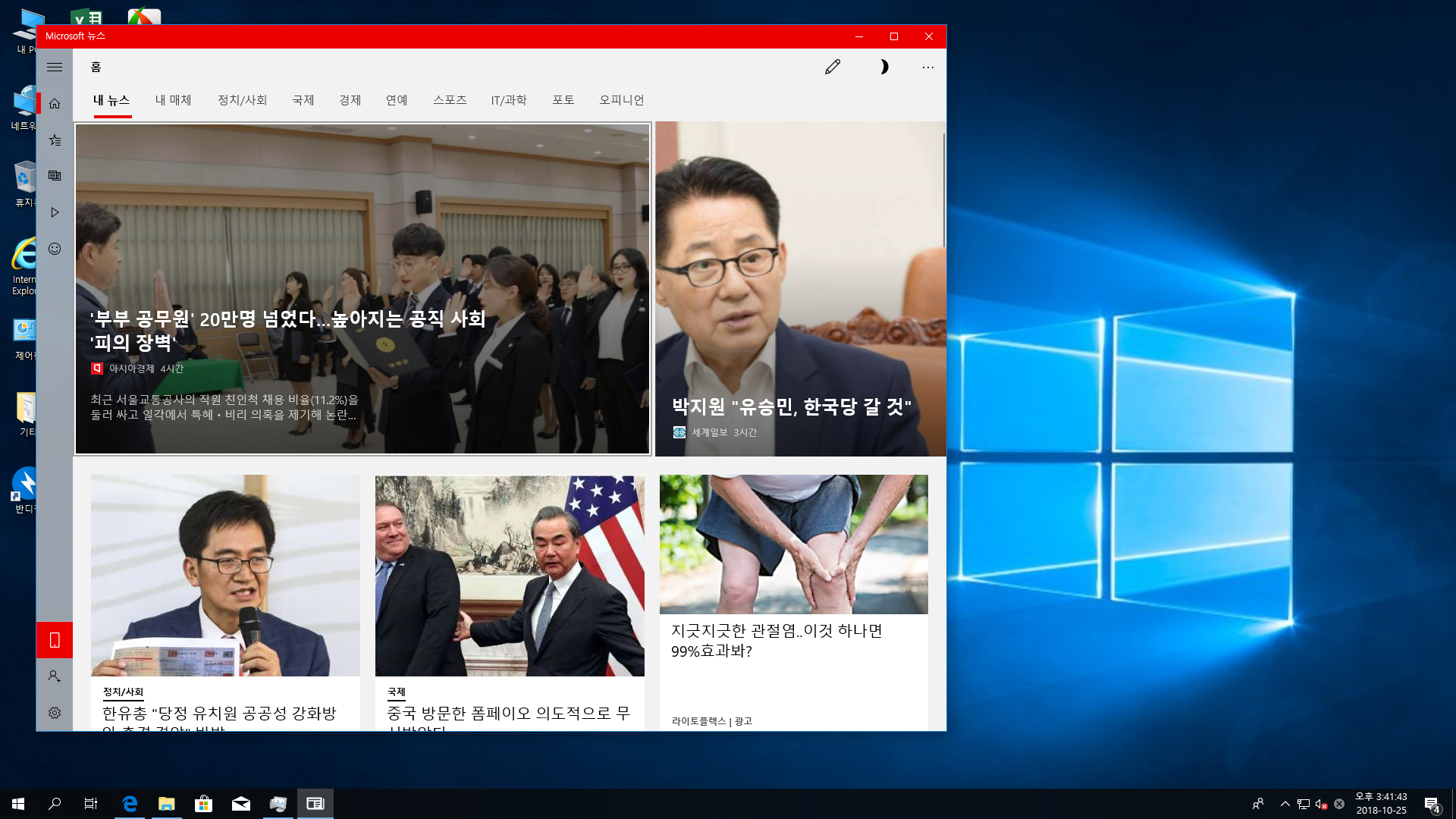Open the 한유총 article thumbnail photo
The image size is (1456, 819).
point(225,576)
